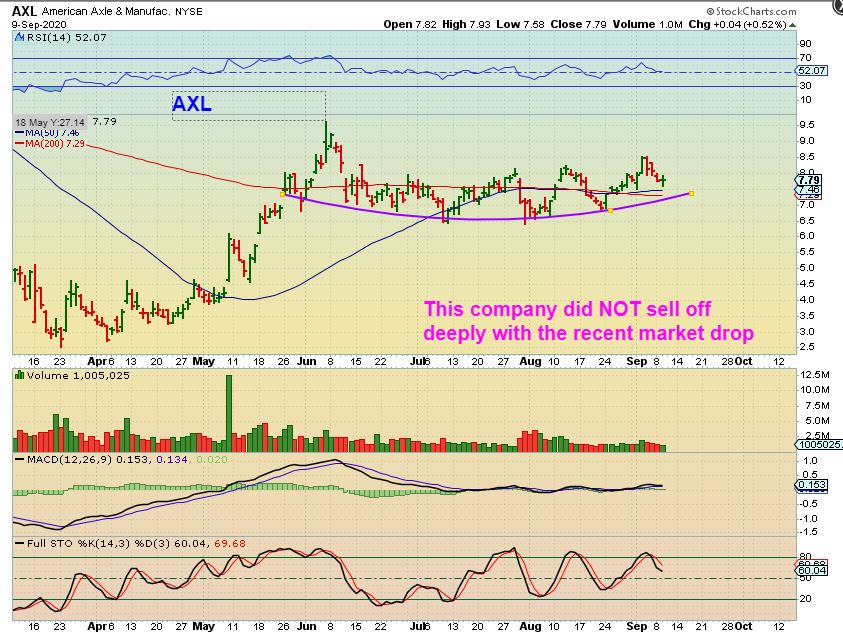Click the MA(200) 7.29 legend entry
The width and height of the screenshot is (843, 635).
click(x=49, y=144)
